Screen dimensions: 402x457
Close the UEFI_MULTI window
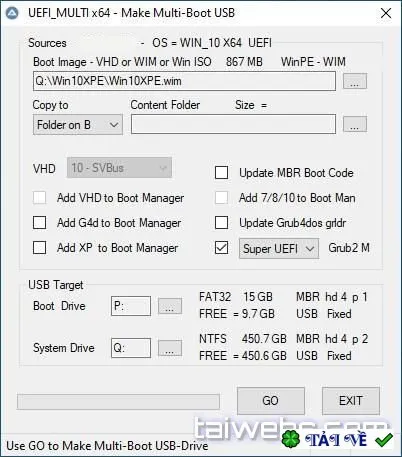pyautogui.click(x=386, y=13)
